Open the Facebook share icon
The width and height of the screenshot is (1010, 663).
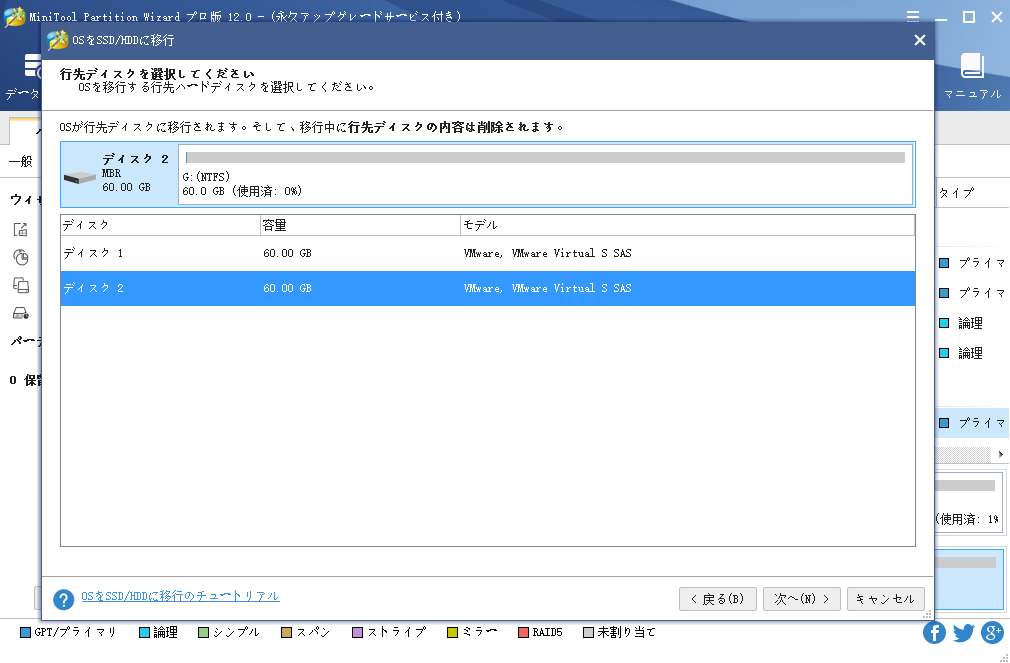coord(934,633)
